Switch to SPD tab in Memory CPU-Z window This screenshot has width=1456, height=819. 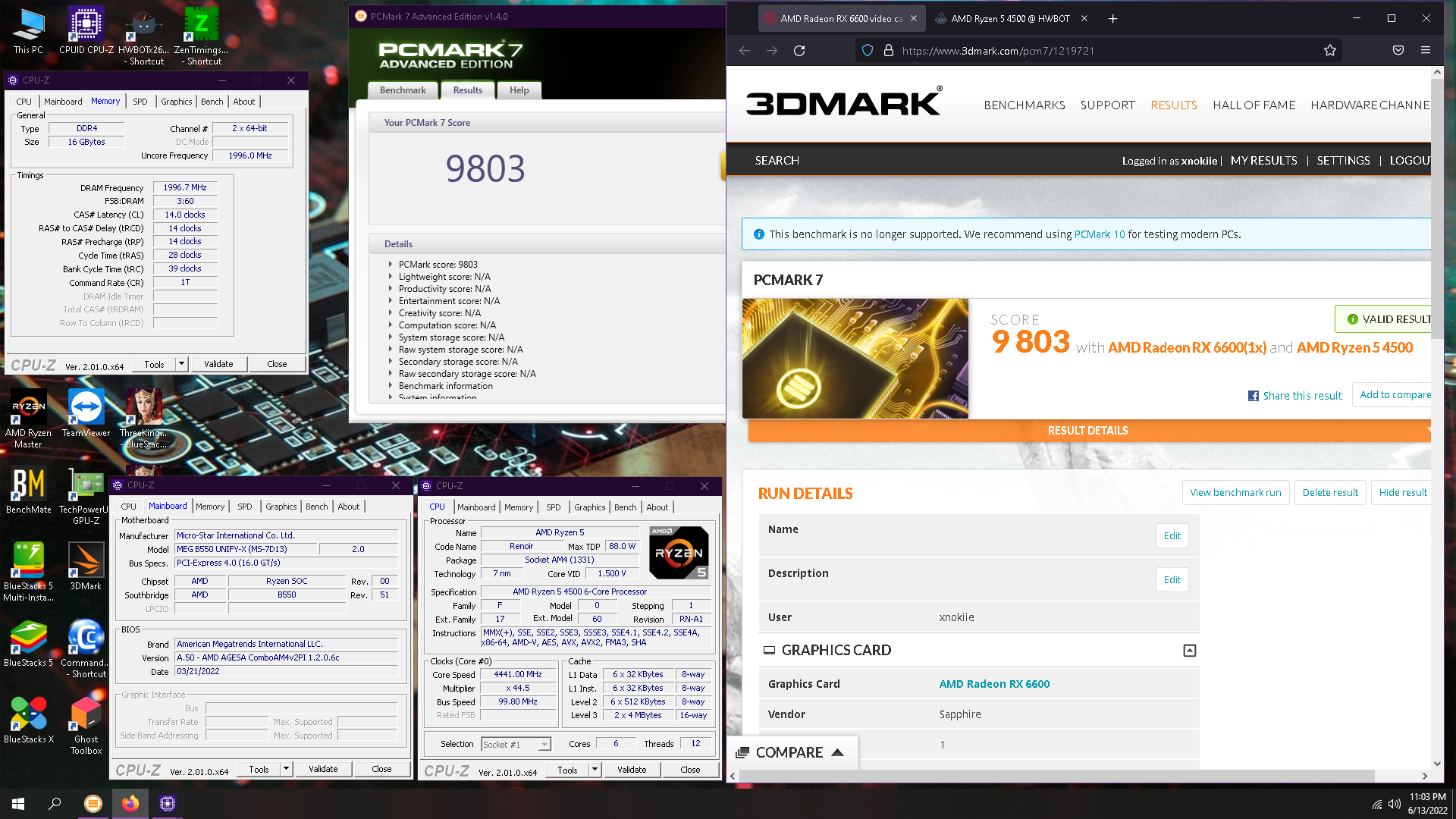coord(140,102)
